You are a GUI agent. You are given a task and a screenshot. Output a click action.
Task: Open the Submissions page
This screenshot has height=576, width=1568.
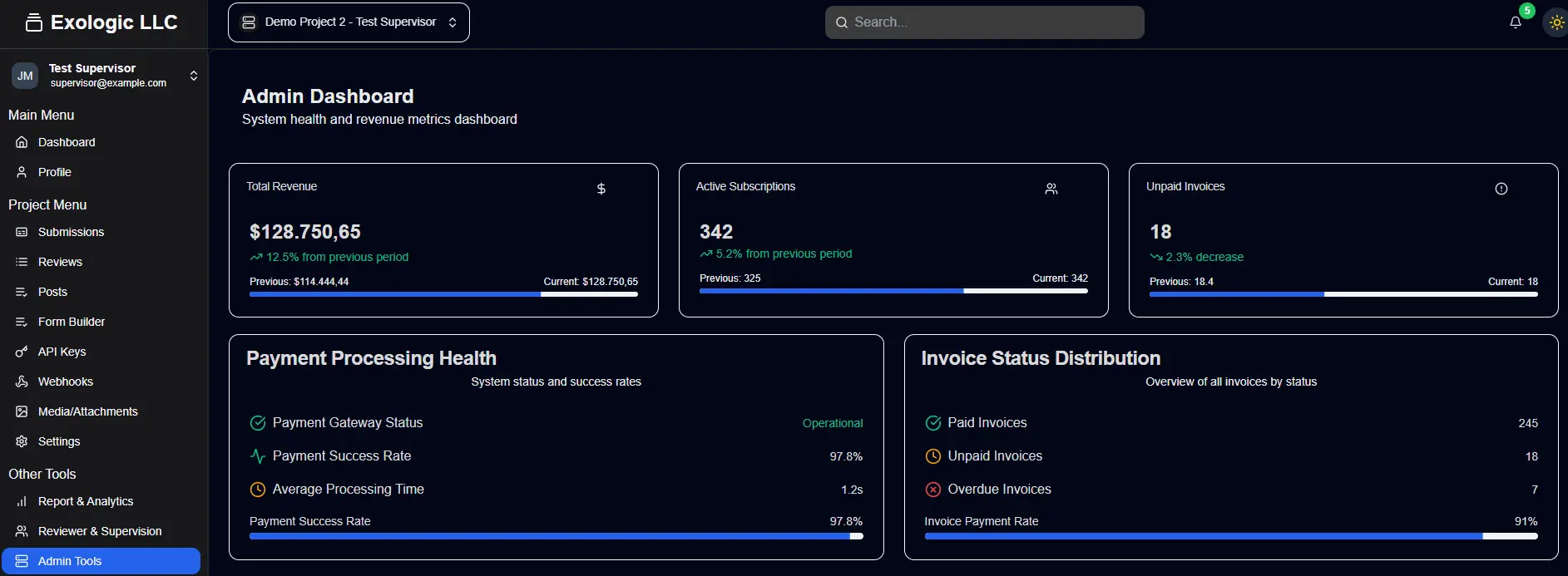(71, 232)
